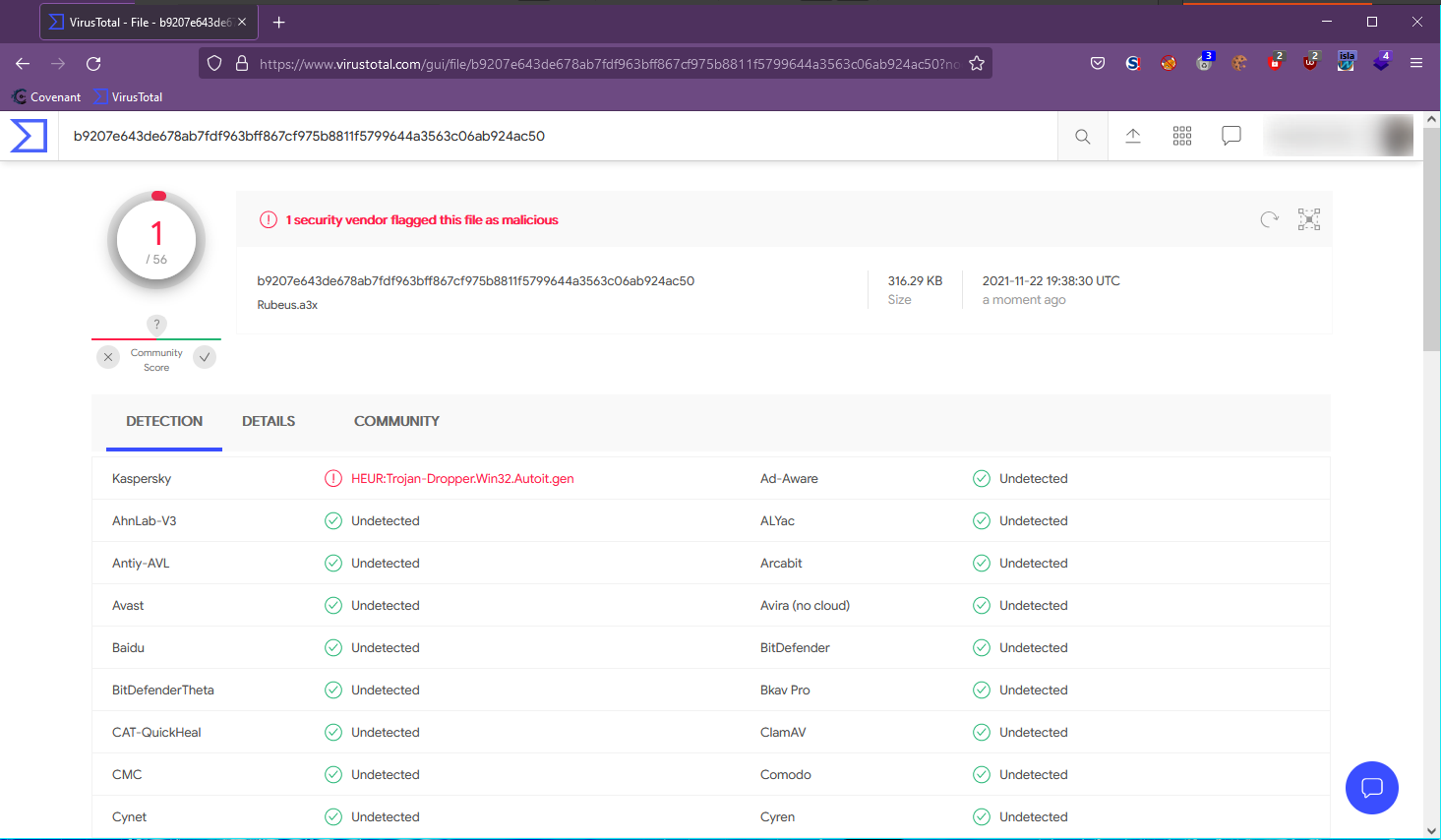Click the Bkav Pro vendor name
Image resolution: width=1441 pixels, height=840 pixels.
tap(785, 690)
